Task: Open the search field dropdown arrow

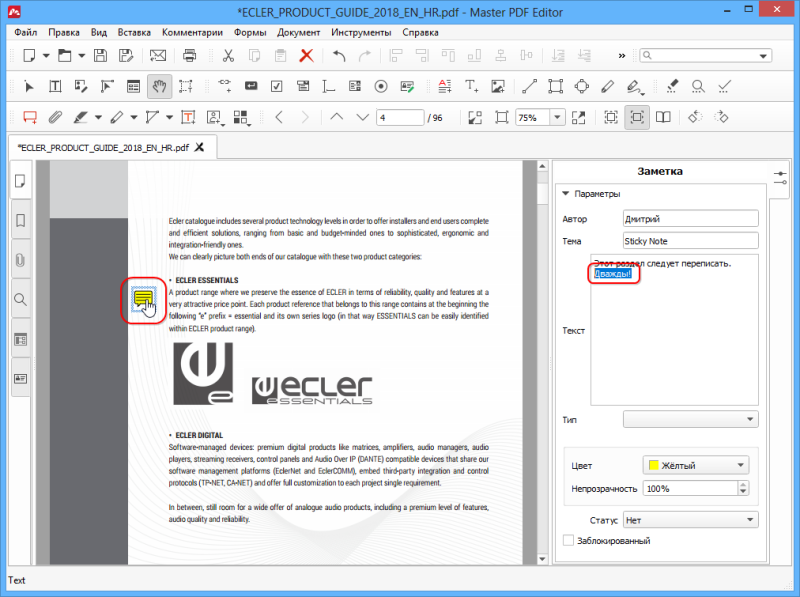Action: tap(763, 56)
